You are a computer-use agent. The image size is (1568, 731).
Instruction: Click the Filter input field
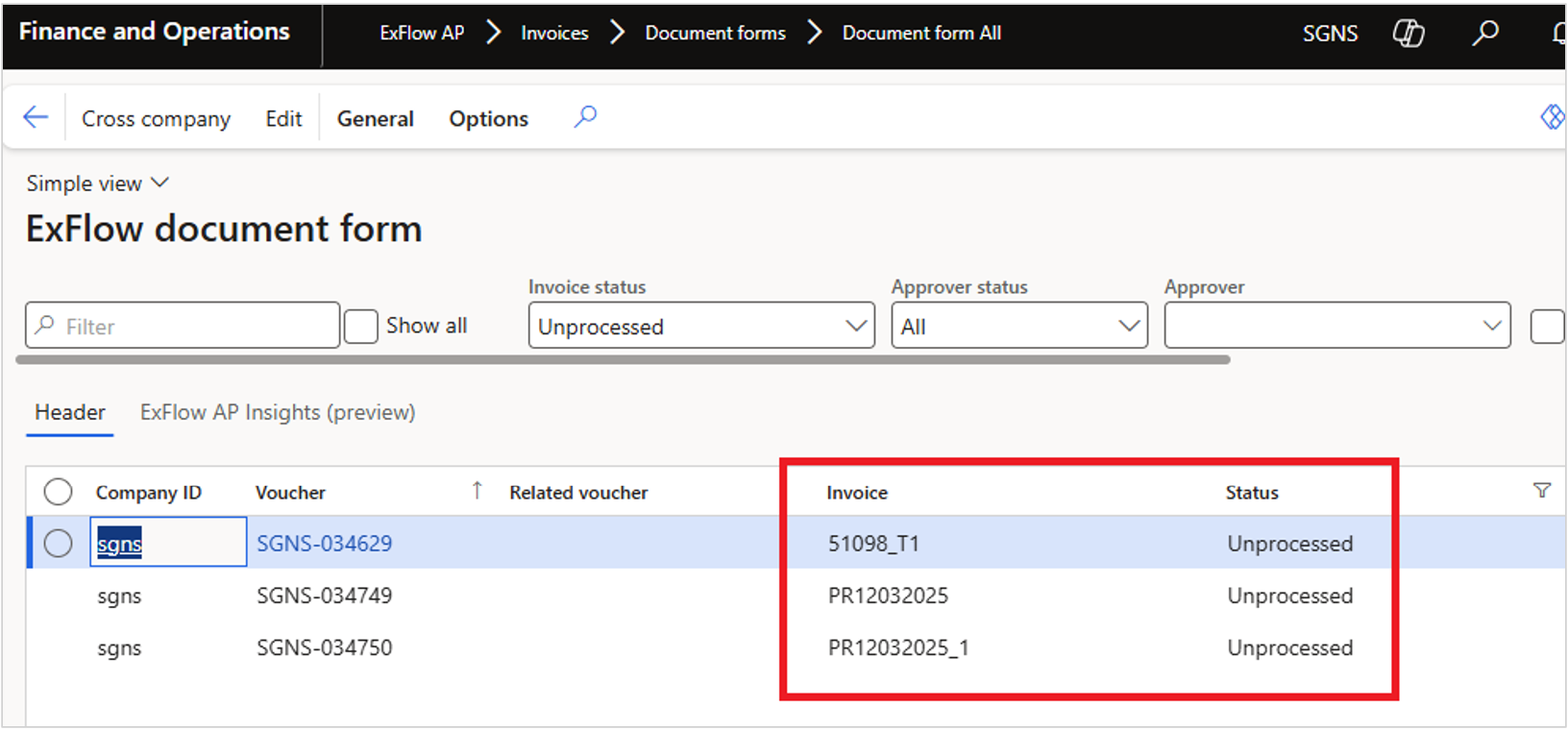click(183, 326)
